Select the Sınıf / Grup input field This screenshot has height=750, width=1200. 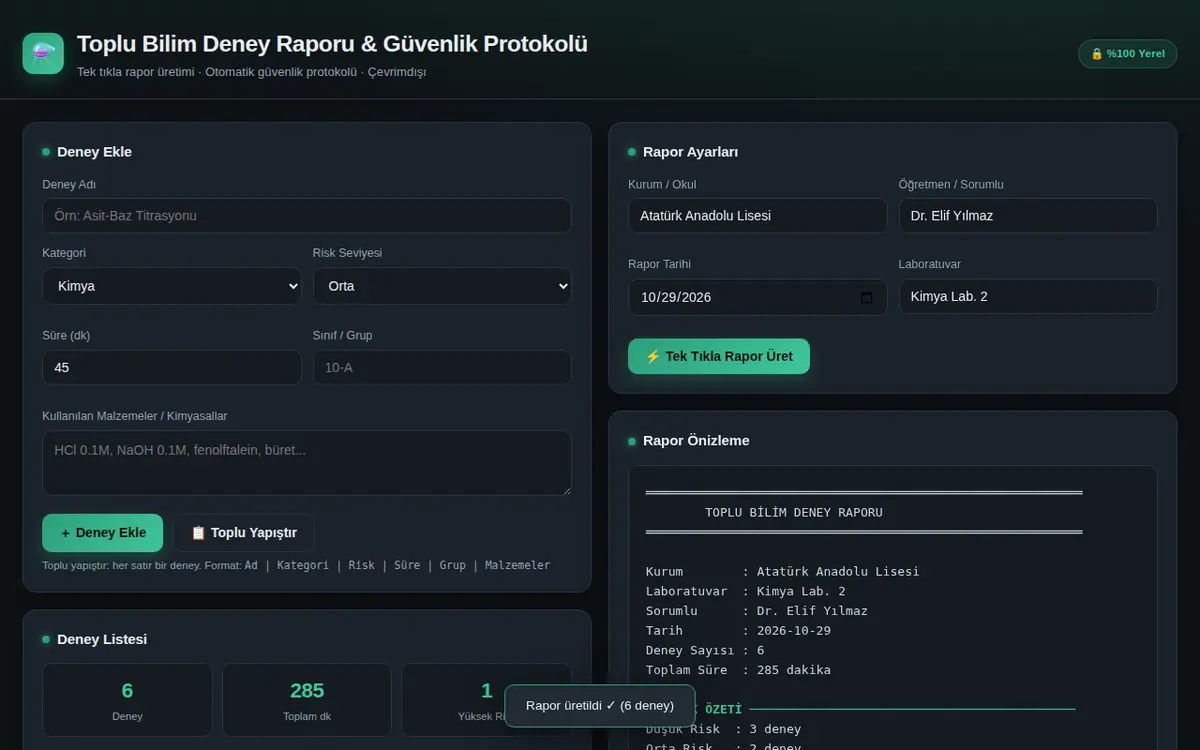tap(442, 368)
